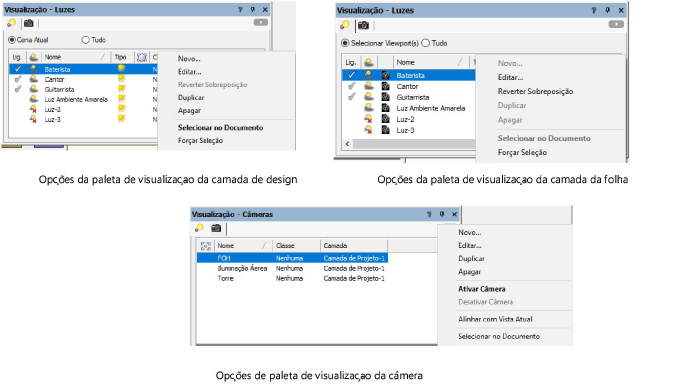Select cameras tab icon in Câmeras palette
The image size is (686, 391).
216,228
